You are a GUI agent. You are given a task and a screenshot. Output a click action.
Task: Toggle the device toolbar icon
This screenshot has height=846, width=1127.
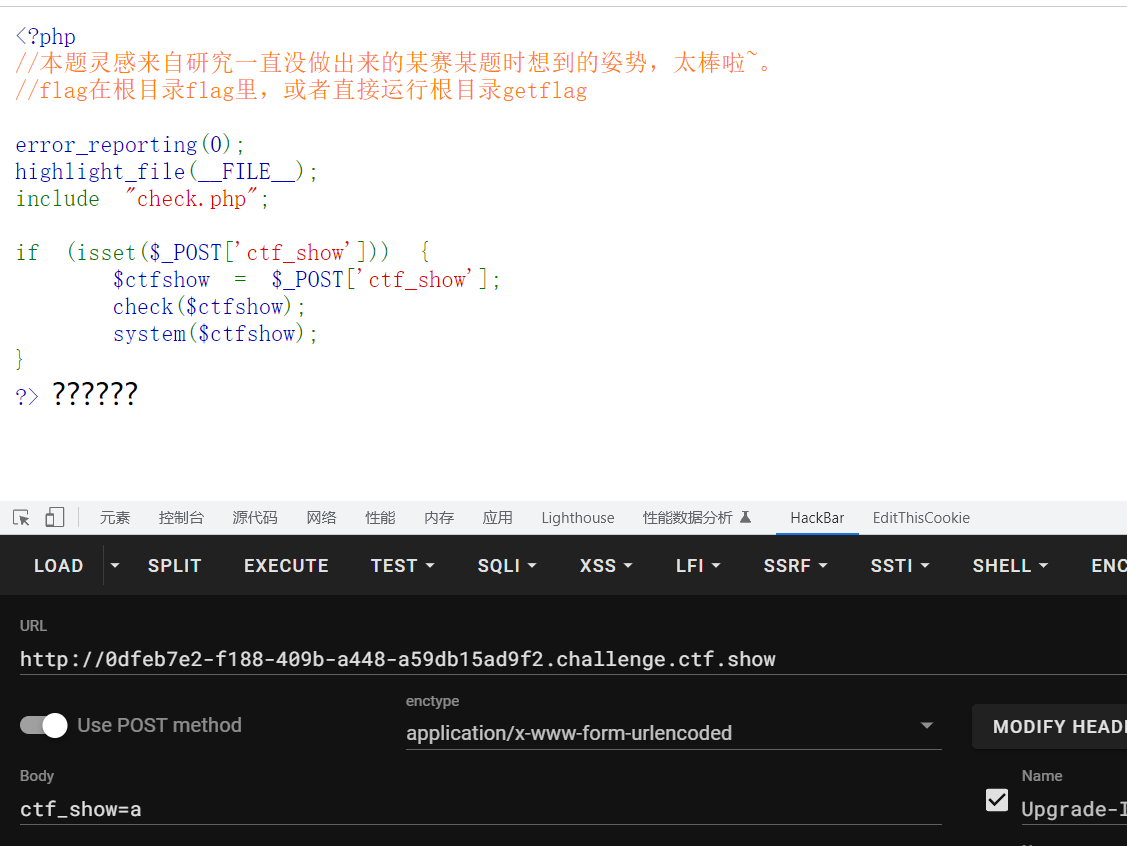(x=54, y=517)
